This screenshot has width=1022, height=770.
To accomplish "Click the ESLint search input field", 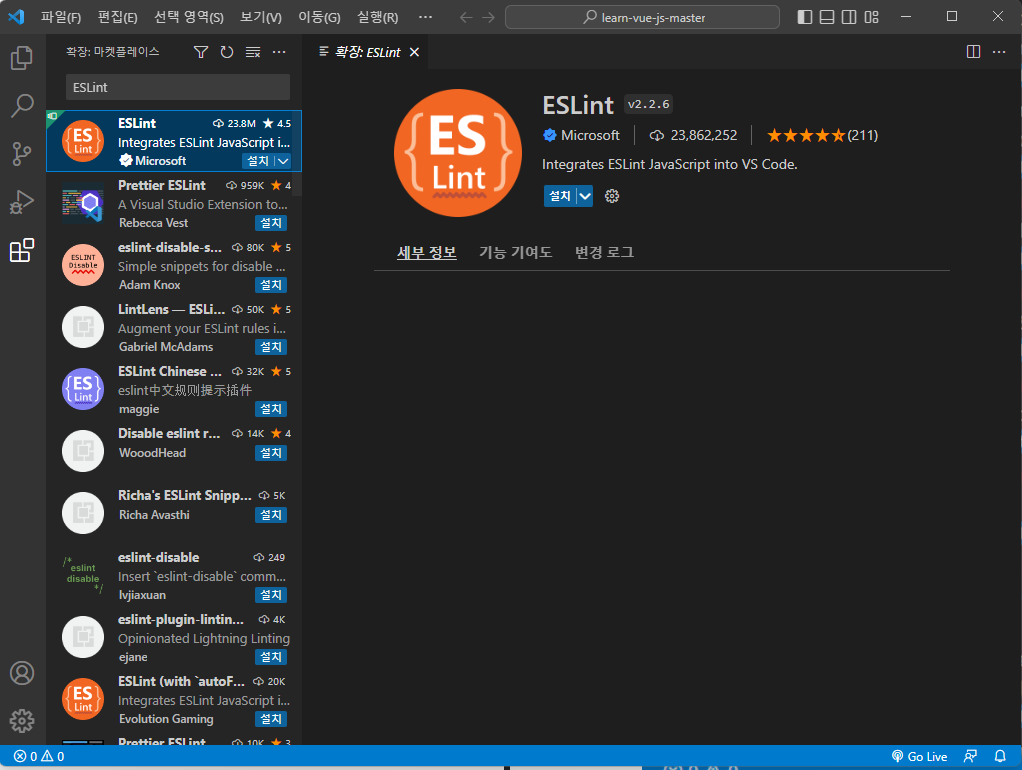I will pos(178,87).
